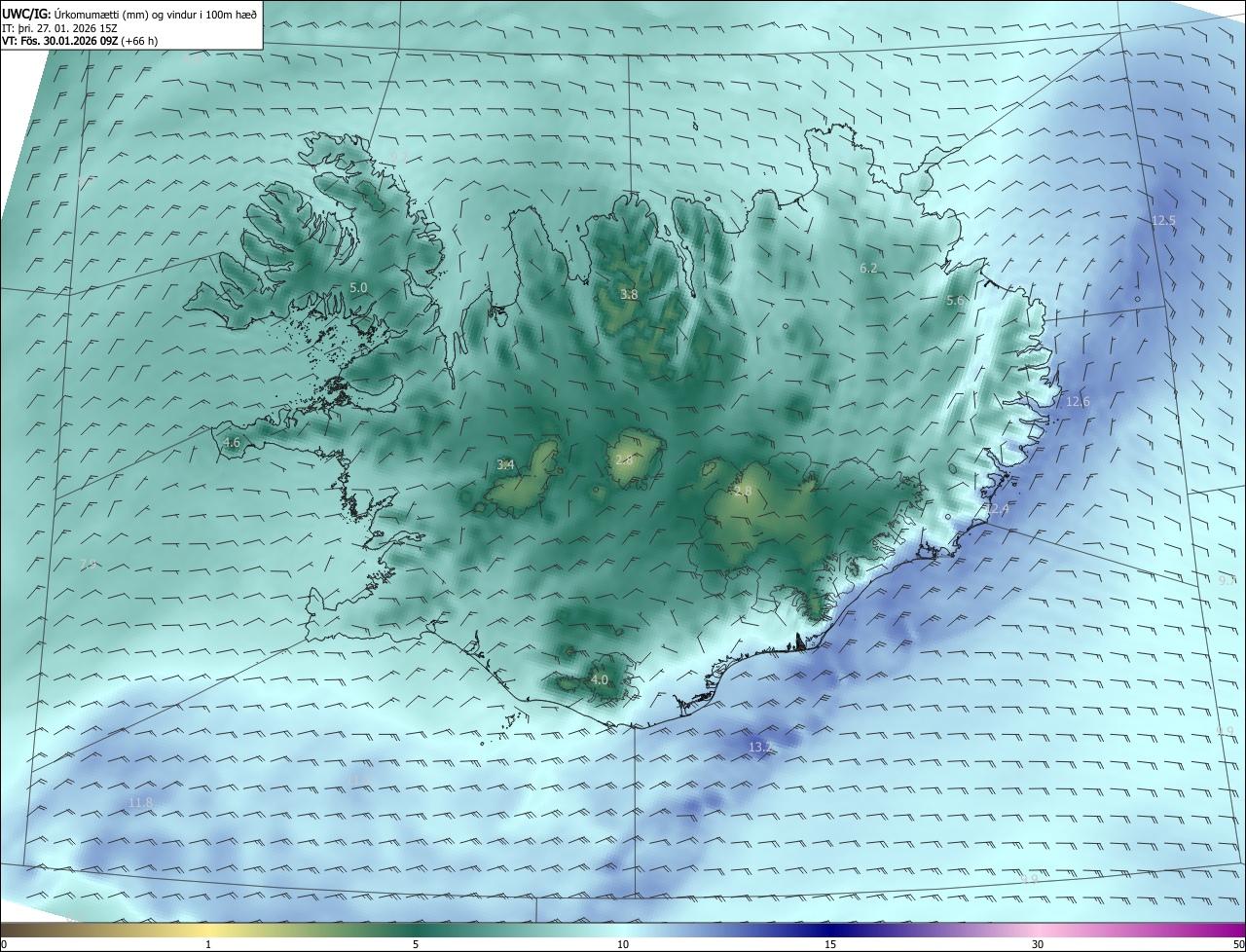
Task: Click the 15 tick on the color scale
Action: 830,944
